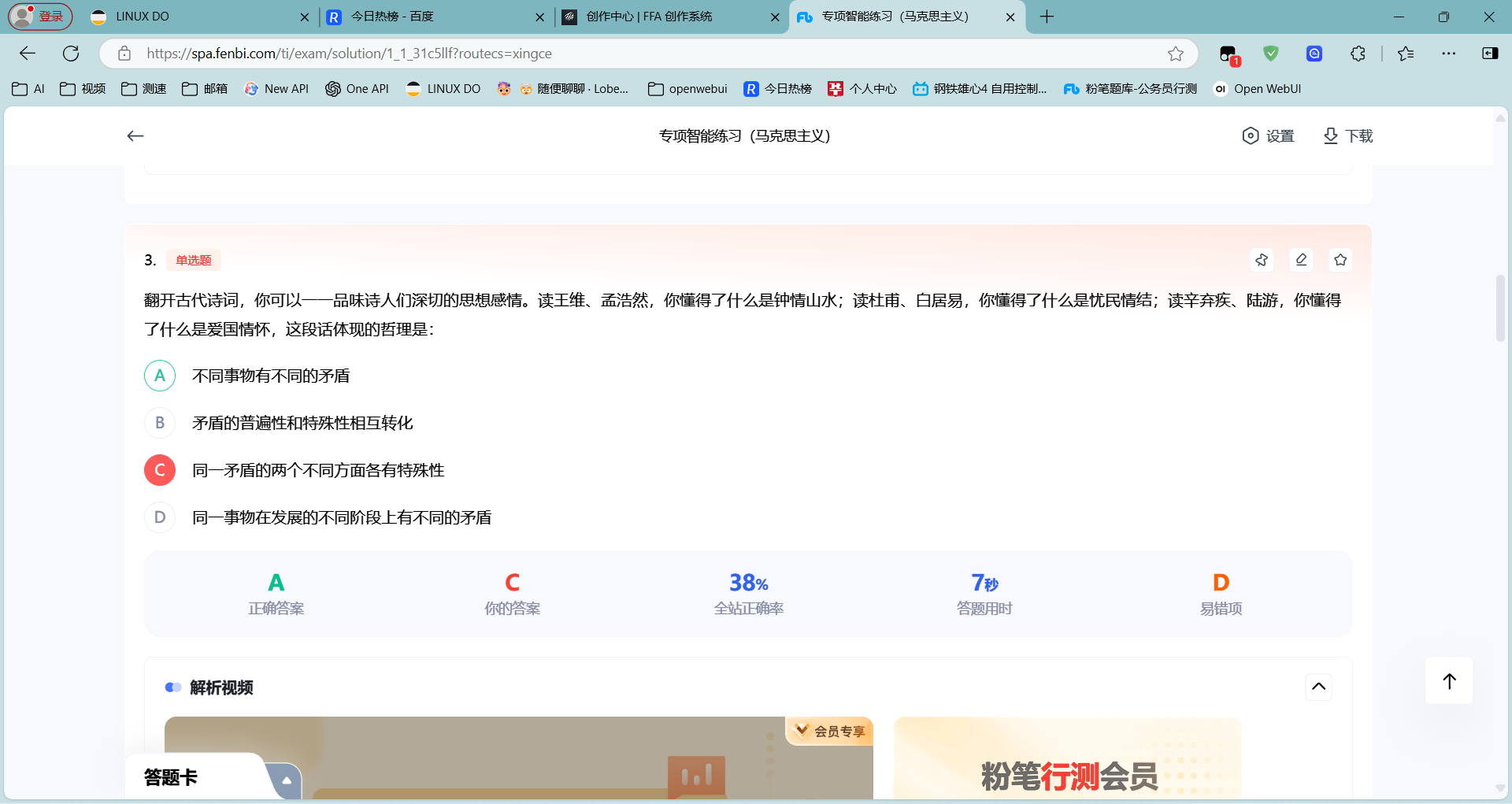Open browser settings ellipsis menu

(x=1449, y=54)
